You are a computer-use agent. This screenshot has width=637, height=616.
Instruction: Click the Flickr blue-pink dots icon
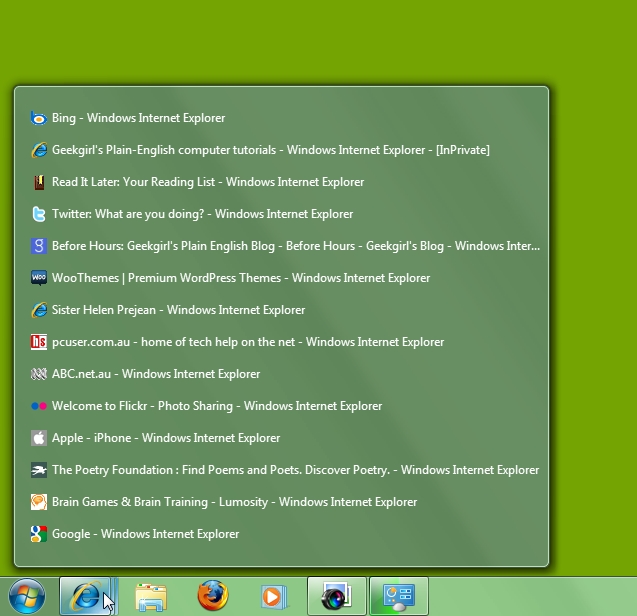pos(39,406)
